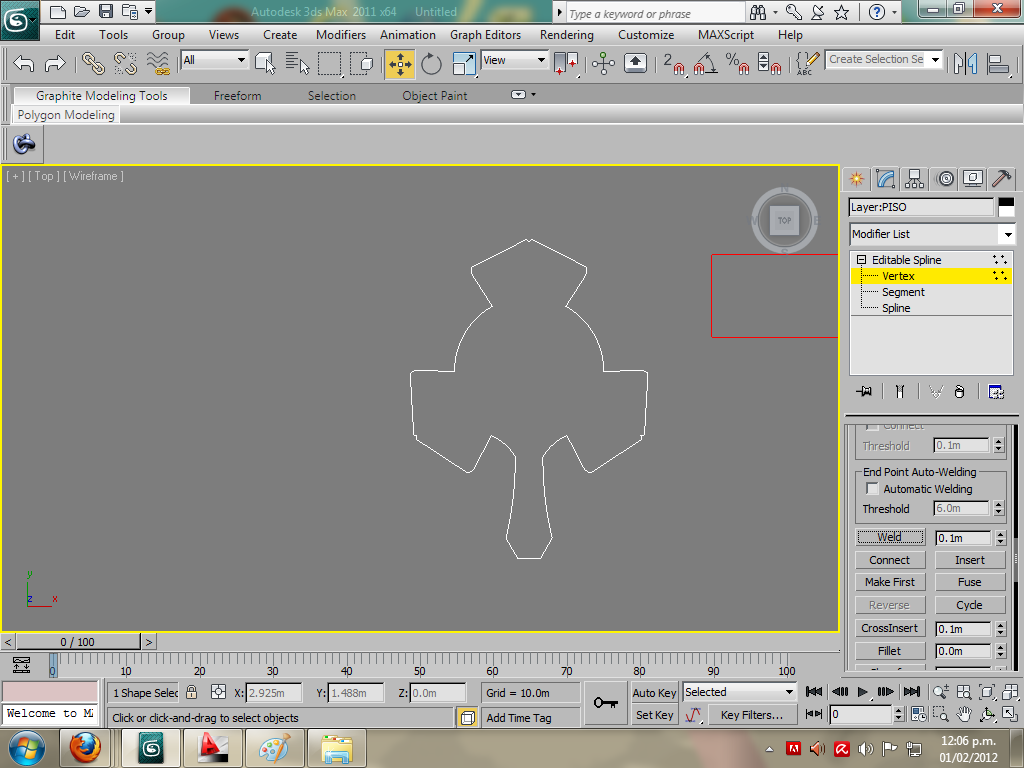Open the Help icon dropdown arrow

point(895,12)
